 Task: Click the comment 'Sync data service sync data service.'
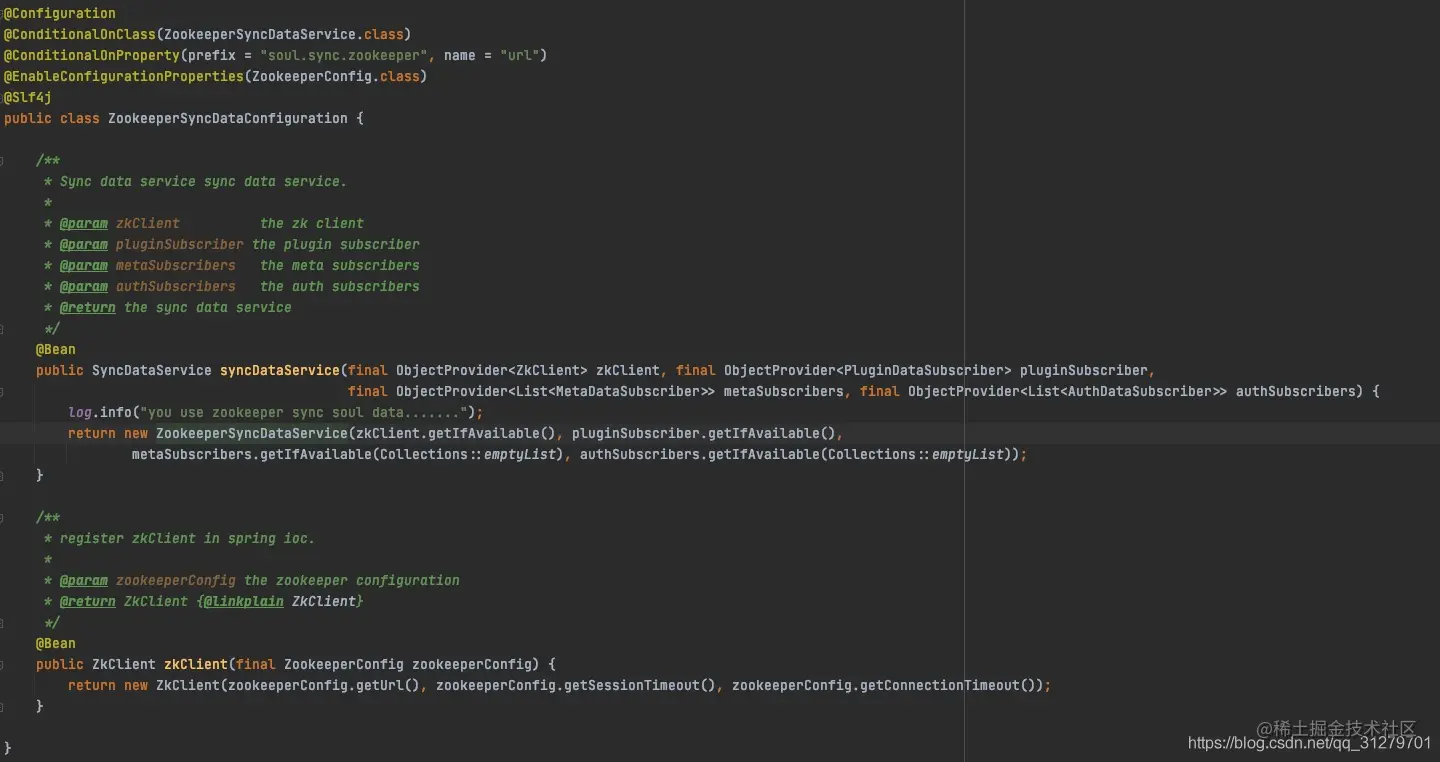[203, 181]
